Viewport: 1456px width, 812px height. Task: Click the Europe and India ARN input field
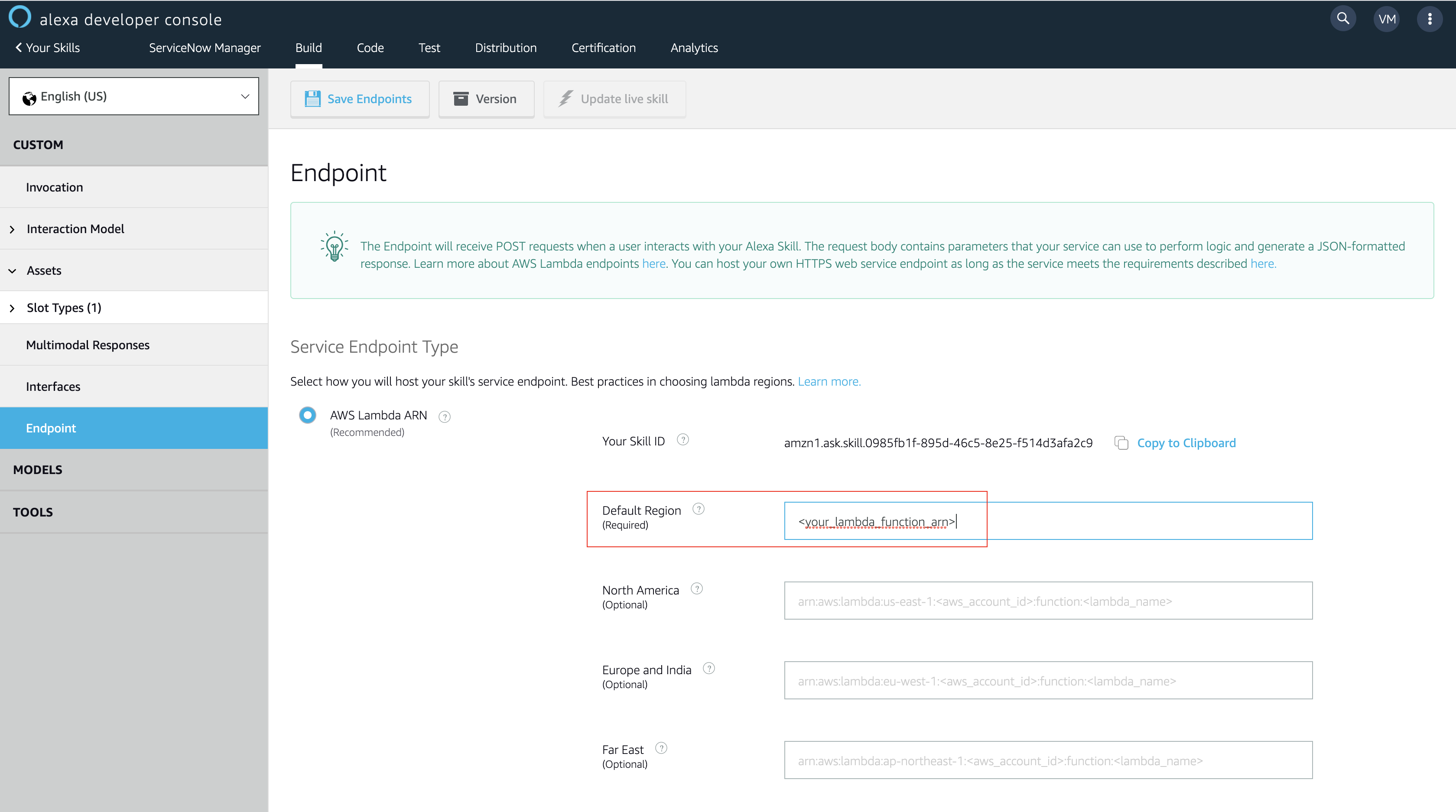1049,680
